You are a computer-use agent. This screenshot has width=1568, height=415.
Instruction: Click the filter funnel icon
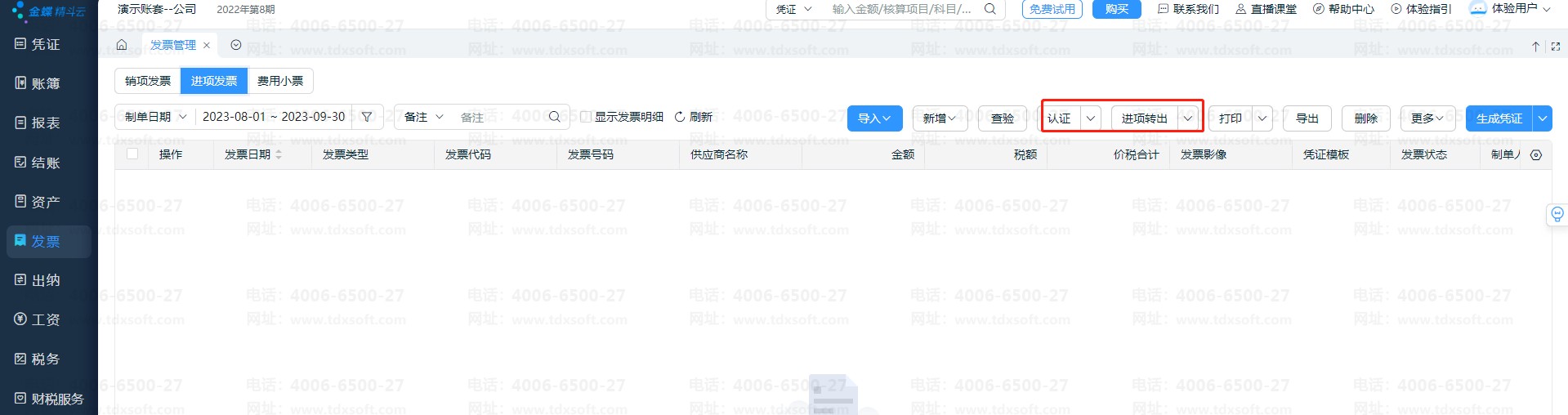(367, 117)
